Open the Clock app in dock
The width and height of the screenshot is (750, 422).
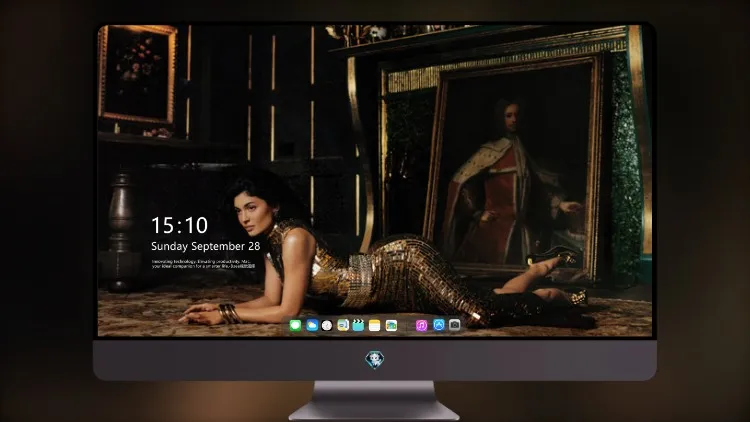[327, 325]
